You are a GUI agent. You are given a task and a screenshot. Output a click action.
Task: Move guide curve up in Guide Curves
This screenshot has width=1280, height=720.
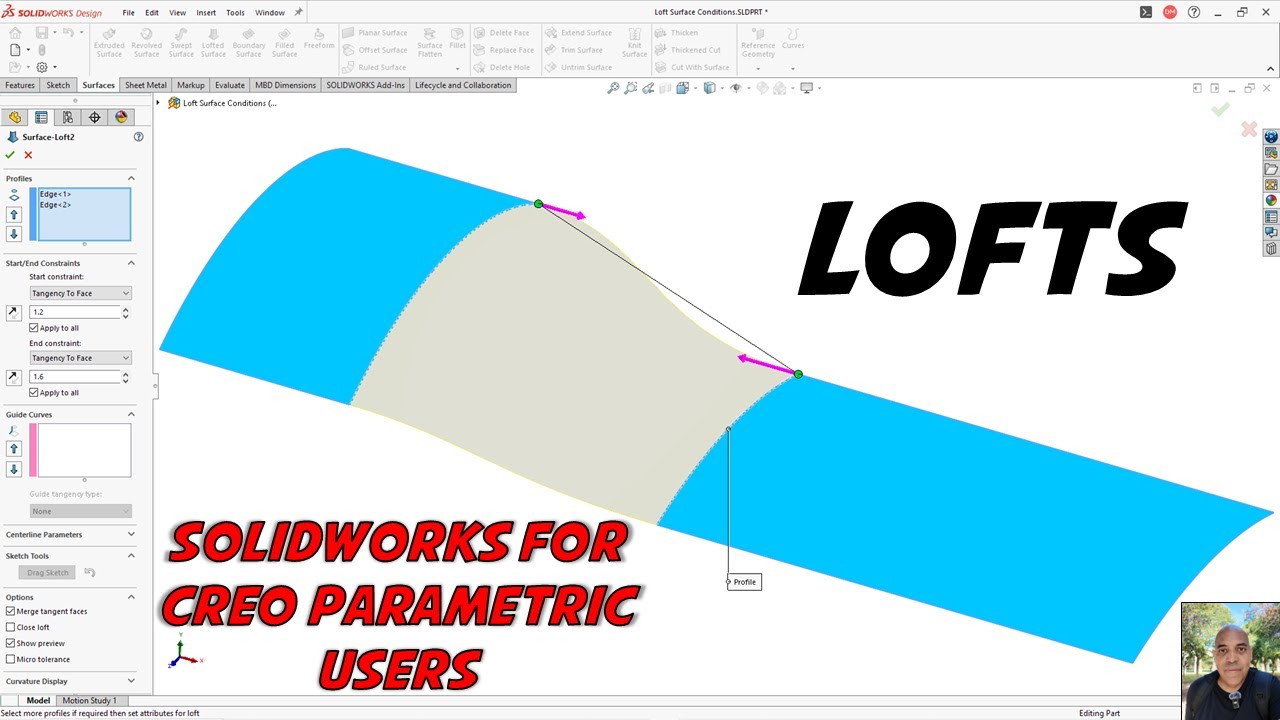pyautogui.click(x=14, y=449)
